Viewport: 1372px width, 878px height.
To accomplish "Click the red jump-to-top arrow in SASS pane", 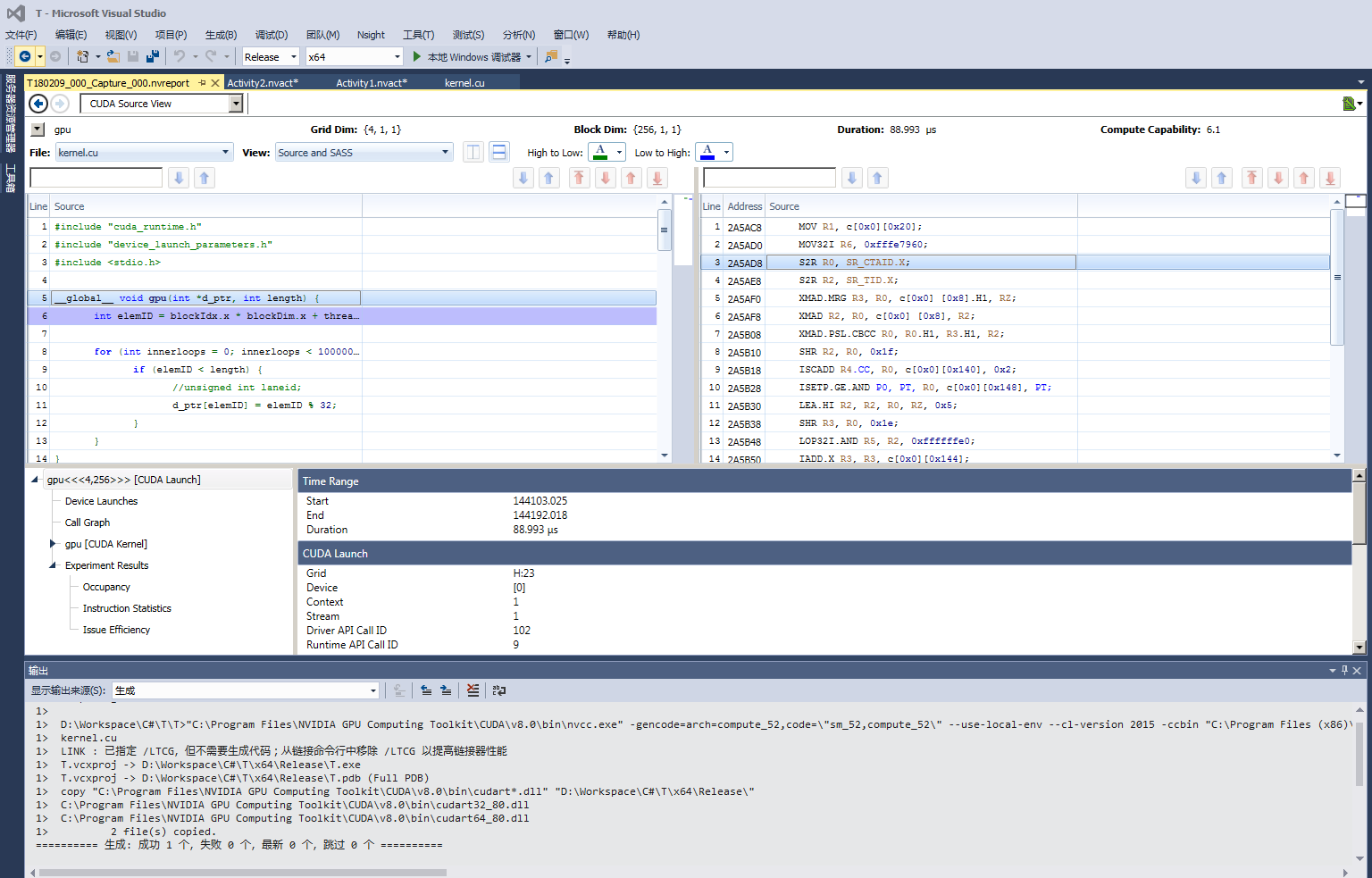I will [x=1252, y=178].
